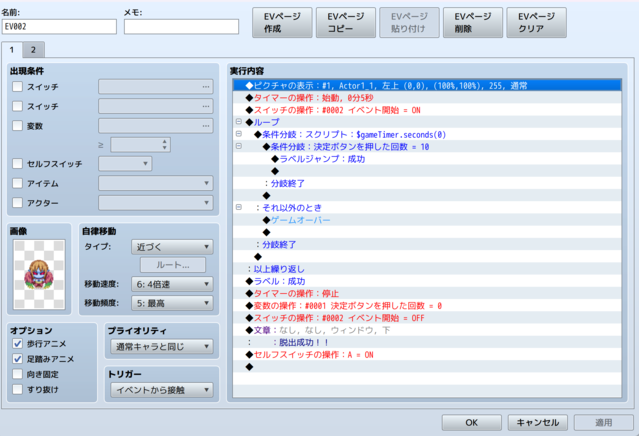Open the セルフスイッチ dropdown
The image size is (639, 436).
coord(125,164)
